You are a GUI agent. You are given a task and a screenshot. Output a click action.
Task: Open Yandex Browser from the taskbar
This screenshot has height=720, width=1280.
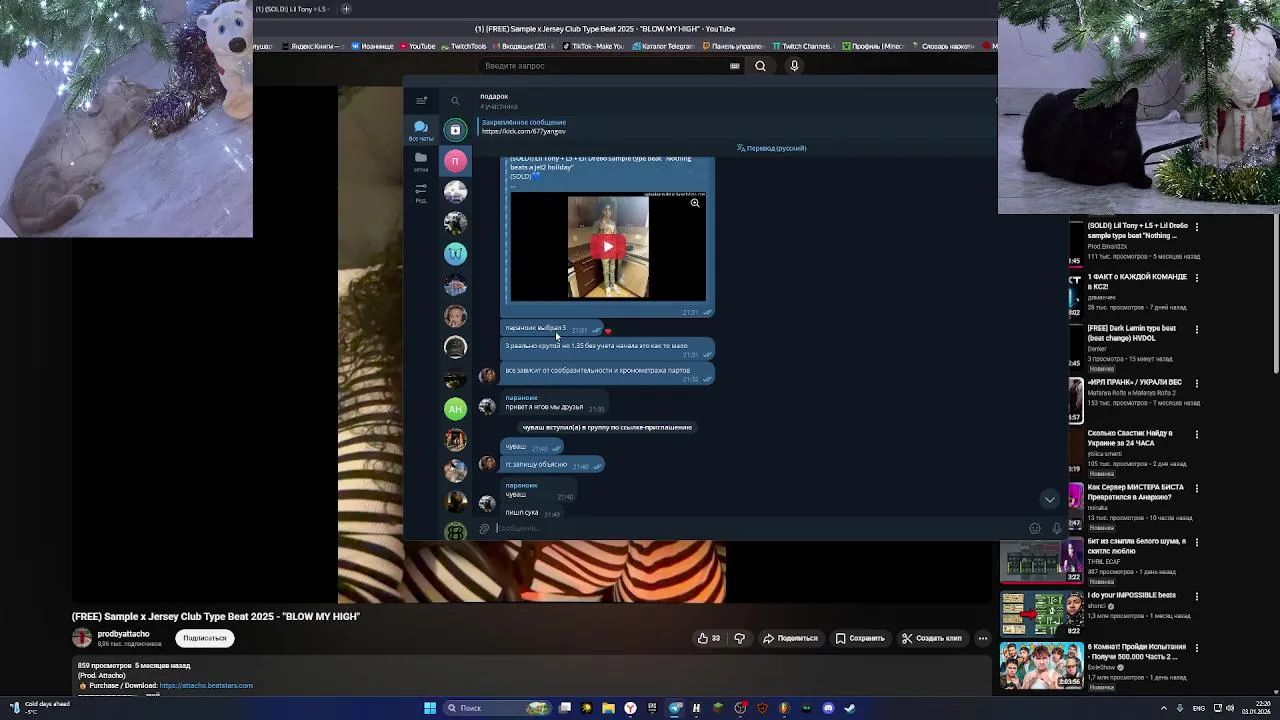pyautogui.click(x=630, y=708)
